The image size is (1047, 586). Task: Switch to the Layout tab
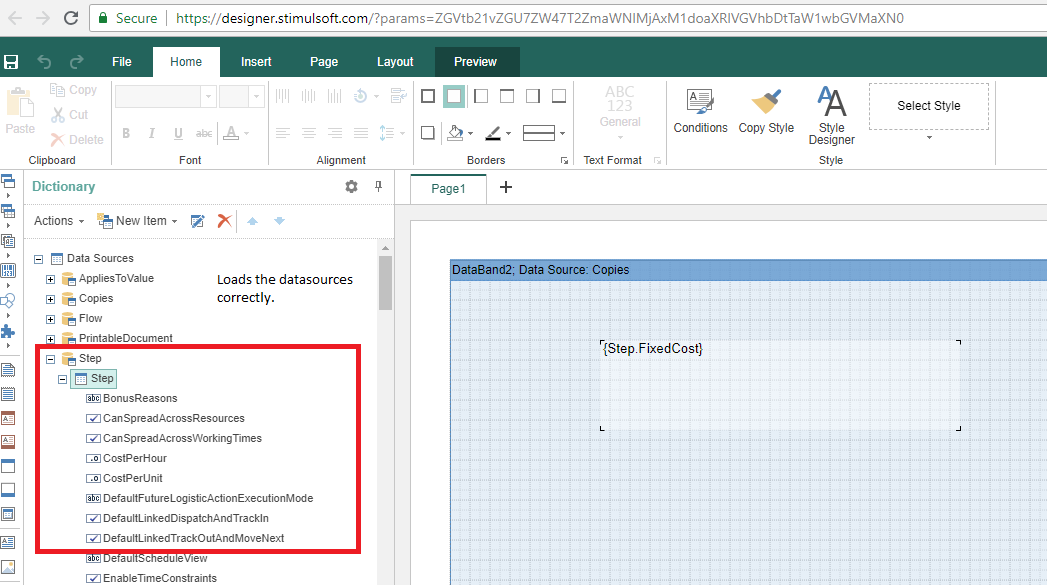click(x=395, y=62)
